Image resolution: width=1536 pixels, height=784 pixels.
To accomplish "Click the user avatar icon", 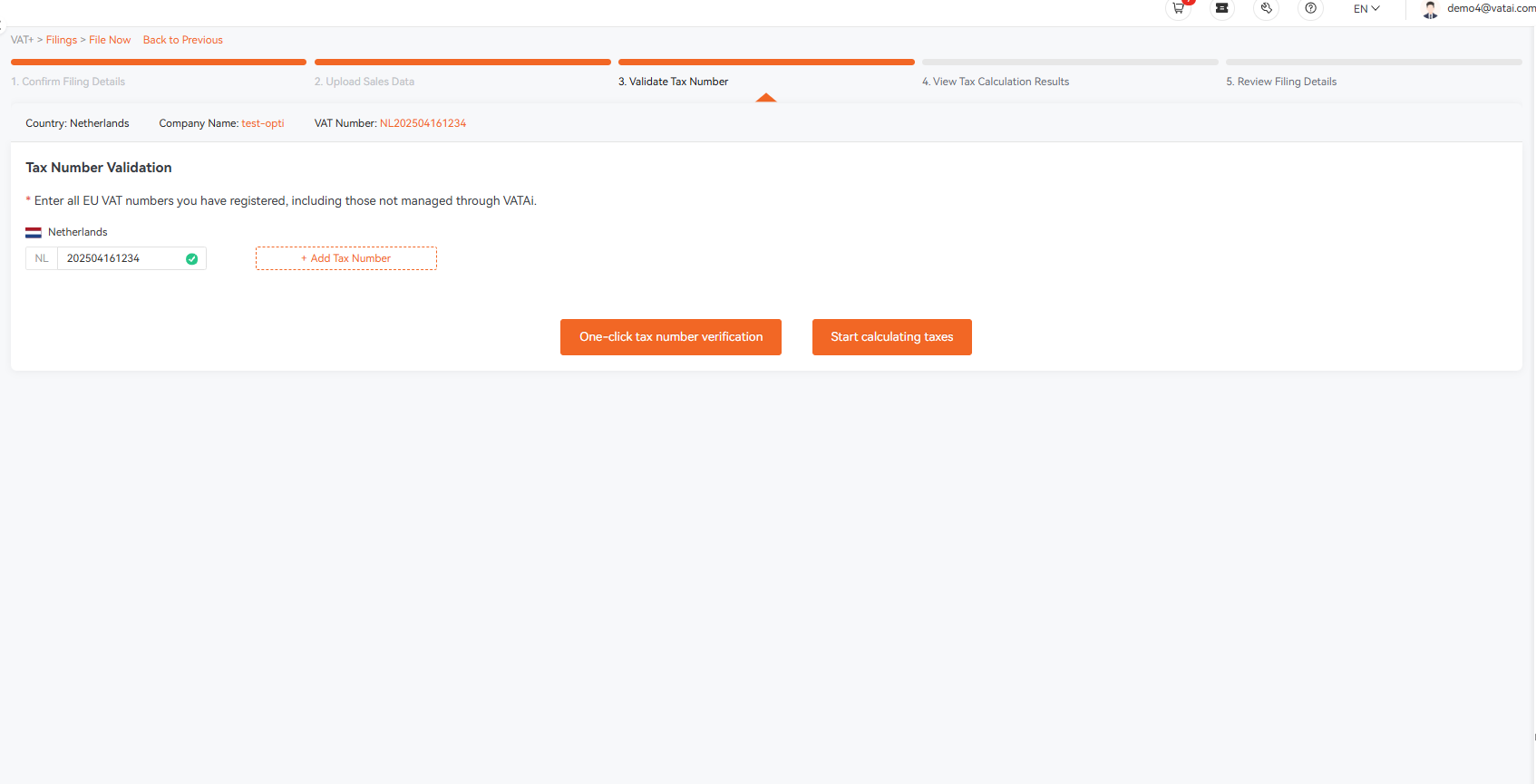I will [1430, 9].
